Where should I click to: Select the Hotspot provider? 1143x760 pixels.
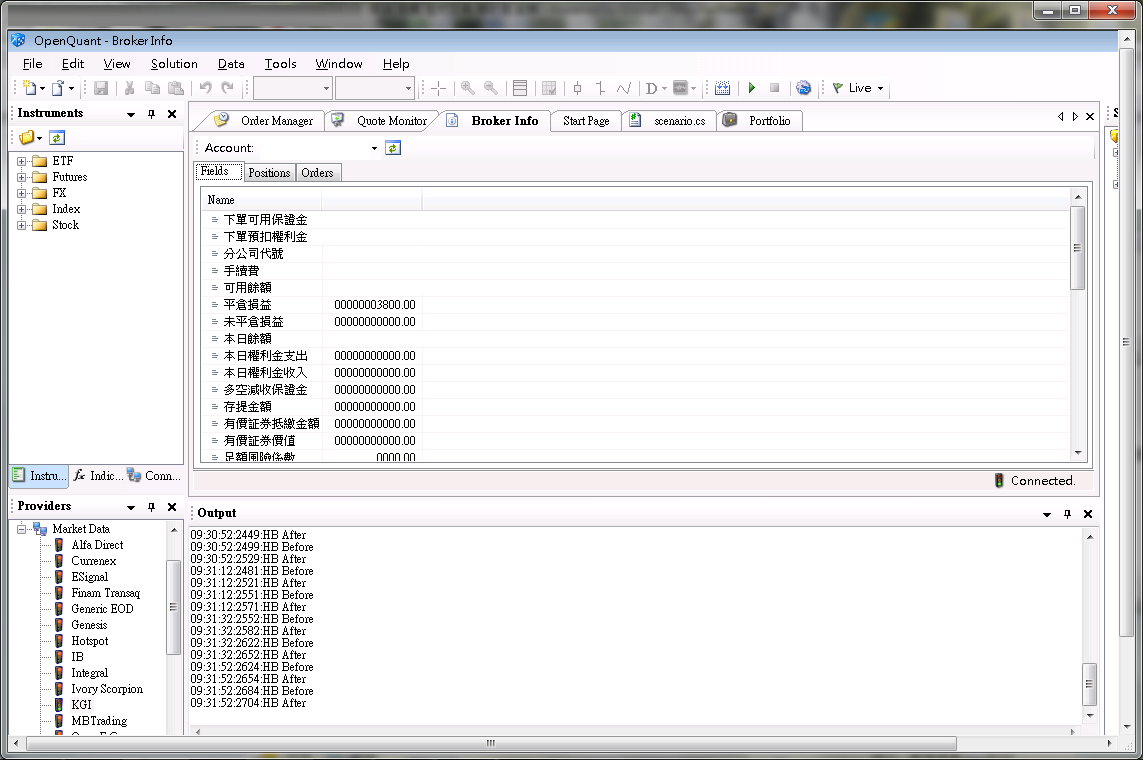(90, 641)
